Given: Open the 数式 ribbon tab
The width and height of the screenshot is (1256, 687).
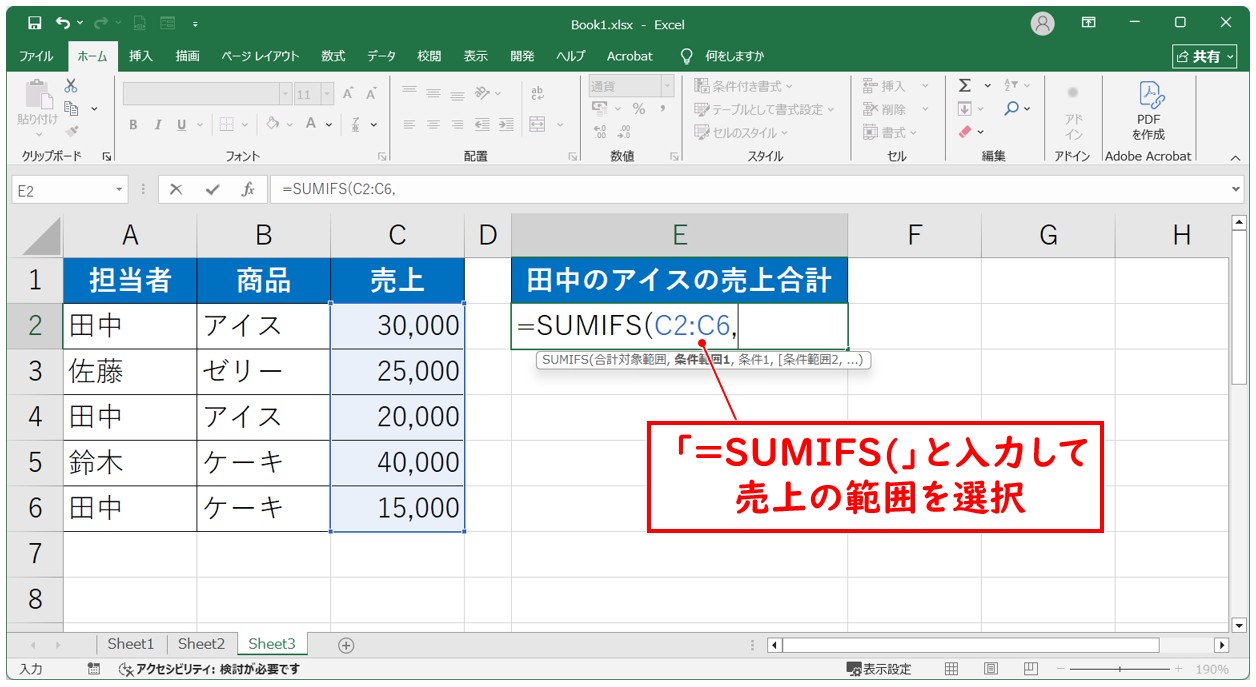Looking at the screenshot, I should point(333,56).
